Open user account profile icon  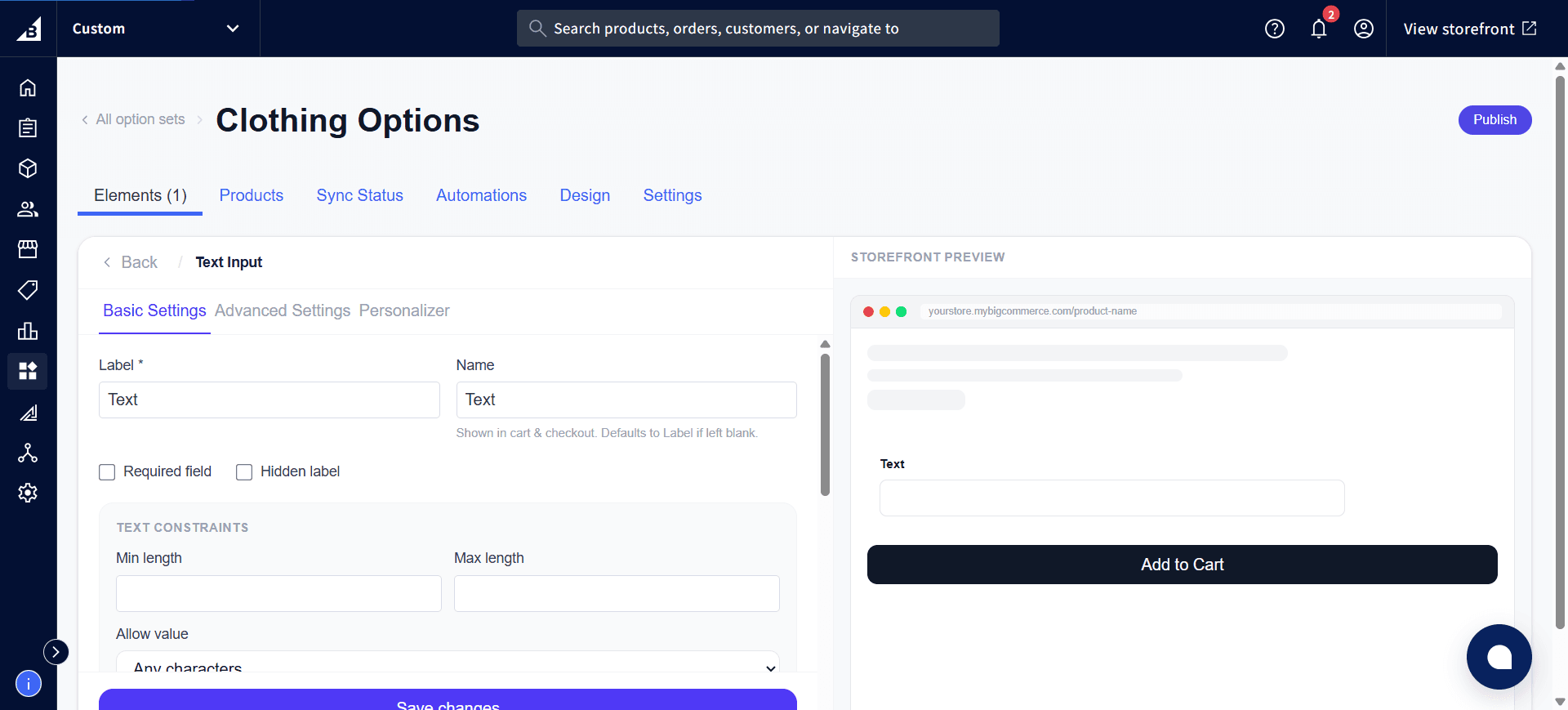click(1364, 29)
